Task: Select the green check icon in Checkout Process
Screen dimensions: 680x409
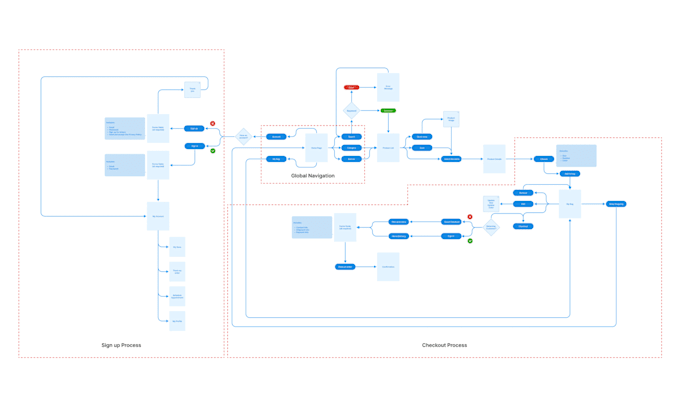Action: point(470,241)
